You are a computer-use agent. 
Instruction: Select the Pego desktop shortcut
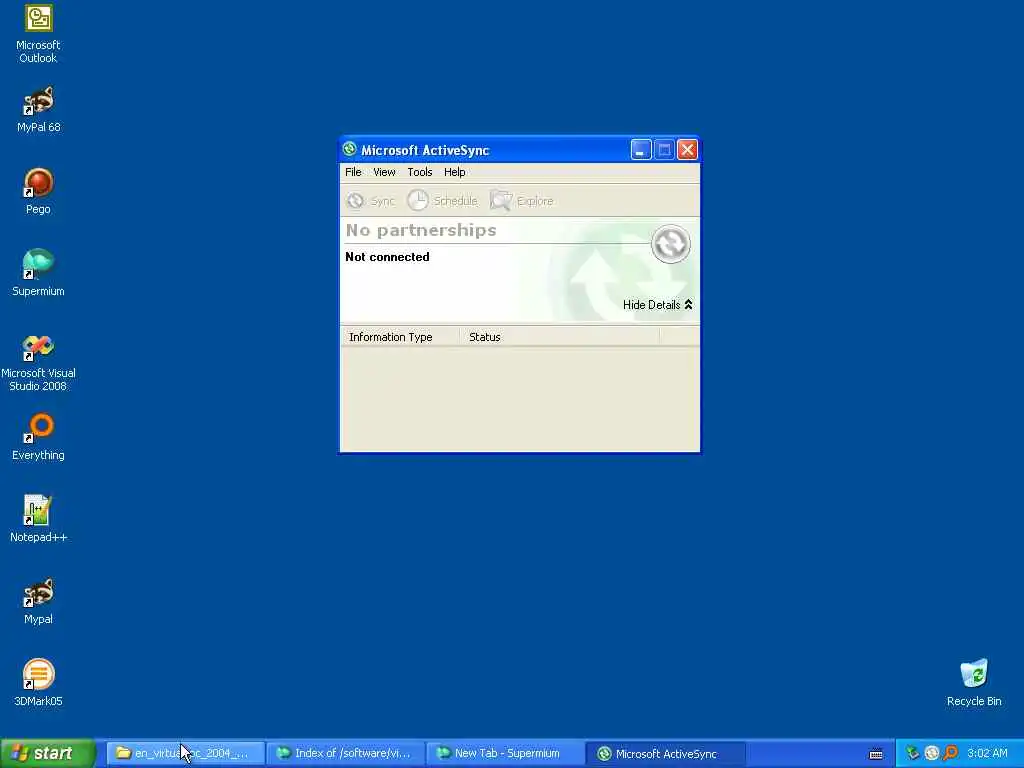39,191
